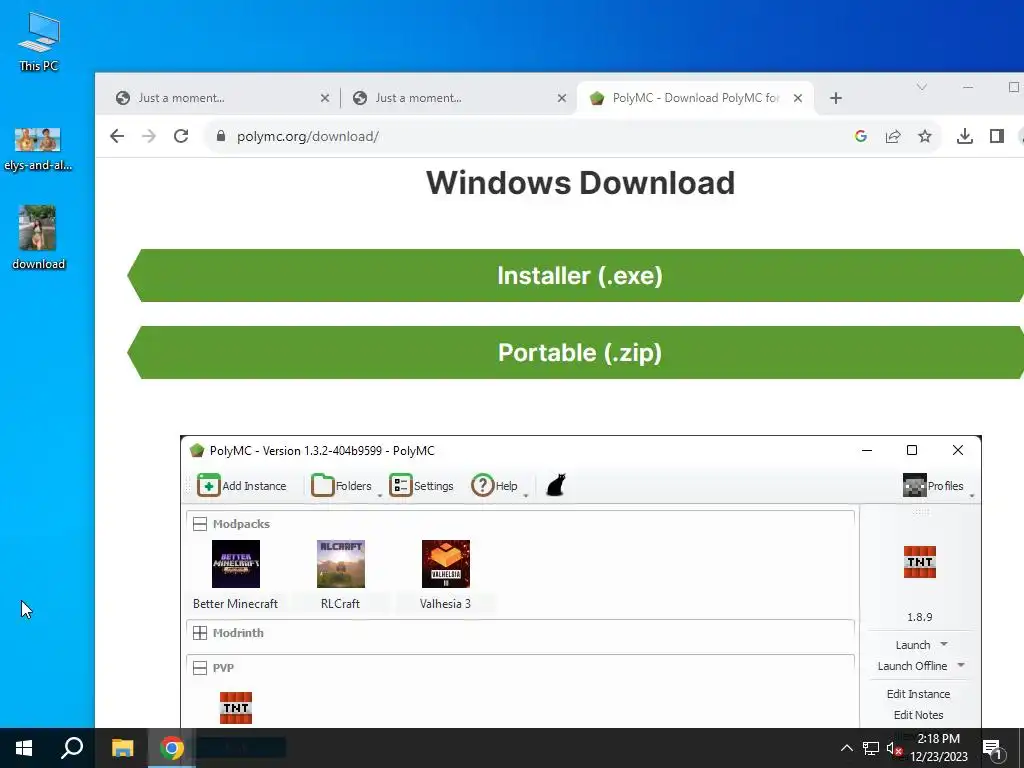Select the Valhelsia 3 instance icon
This screenshot has height=768, width=1024.
[x=445, y=564]
